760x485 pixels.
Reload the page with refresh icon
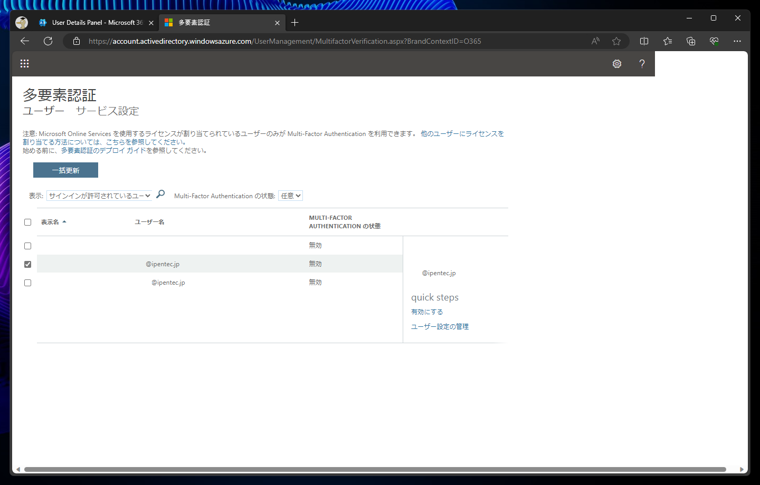[x=48, y=41]
